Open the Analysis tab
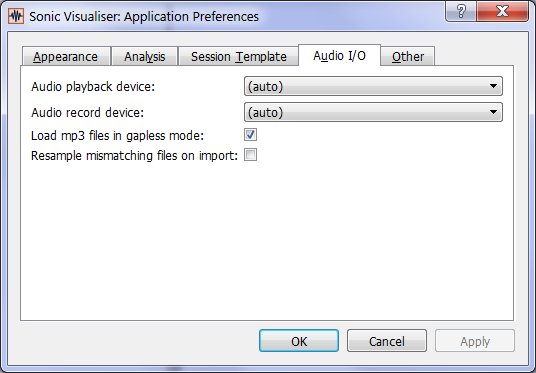This screenshot has width=536, height=373. [x=145, y=56]
